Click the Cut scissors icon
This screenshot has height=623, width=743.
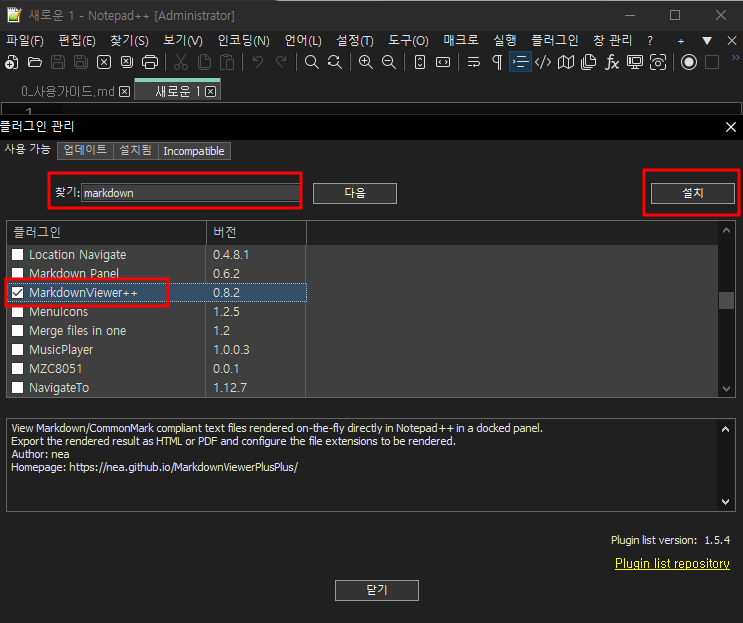[181, 62]
